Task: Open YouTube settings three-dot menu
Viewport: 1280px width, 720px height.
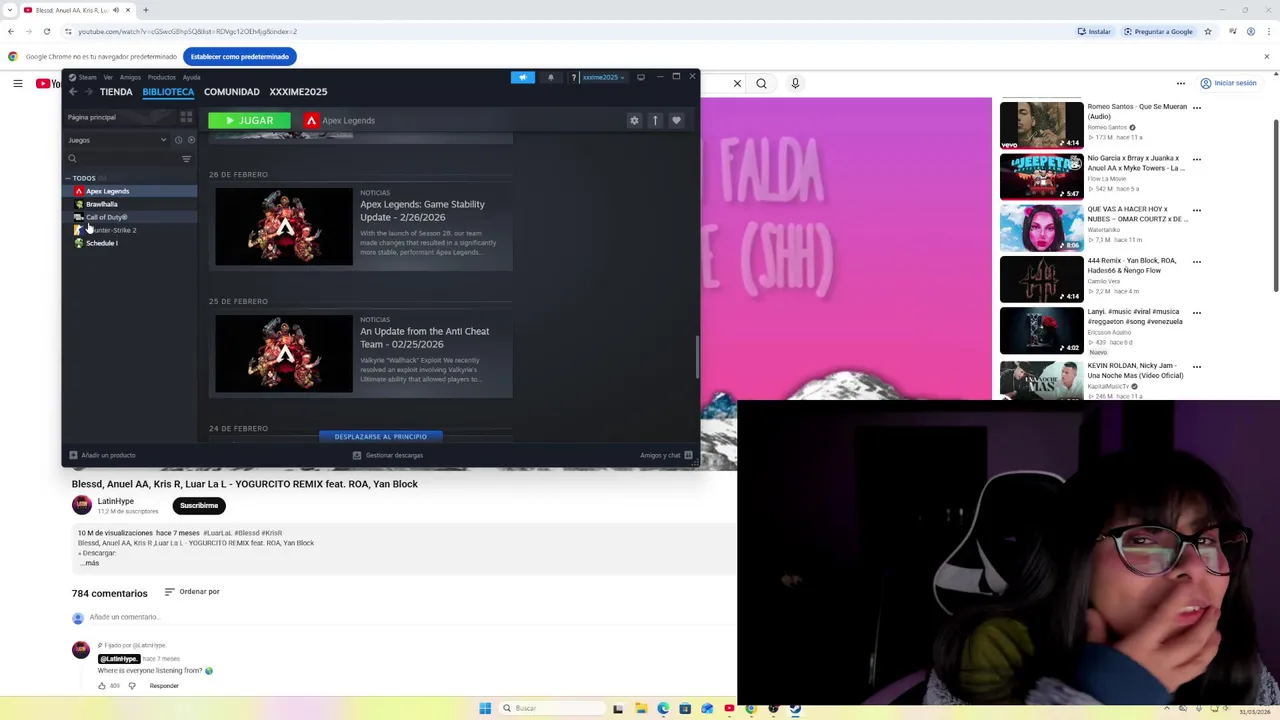Action: 1181,83
